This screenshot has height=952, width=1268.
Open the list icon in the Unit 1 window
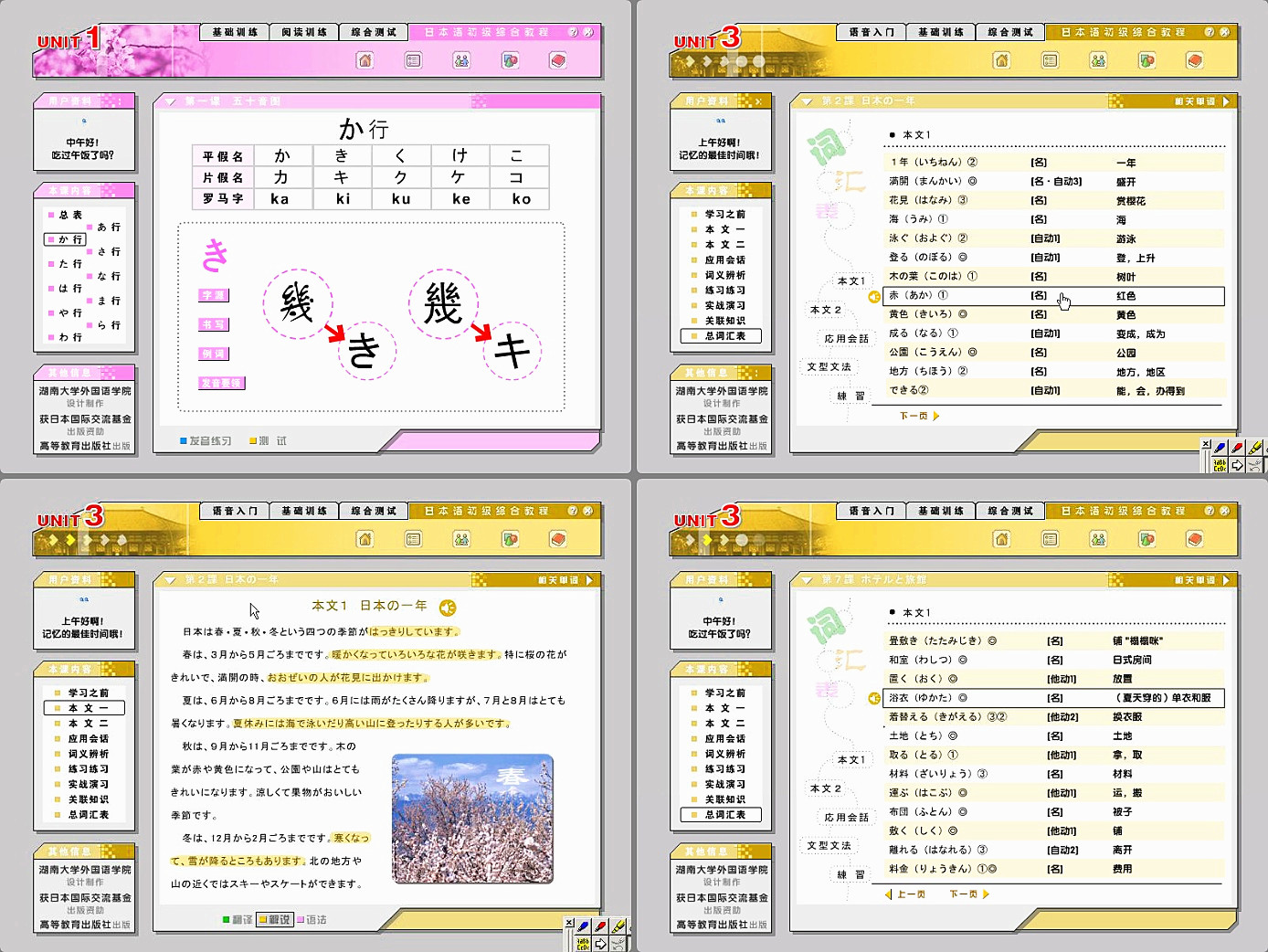[414, 60]
